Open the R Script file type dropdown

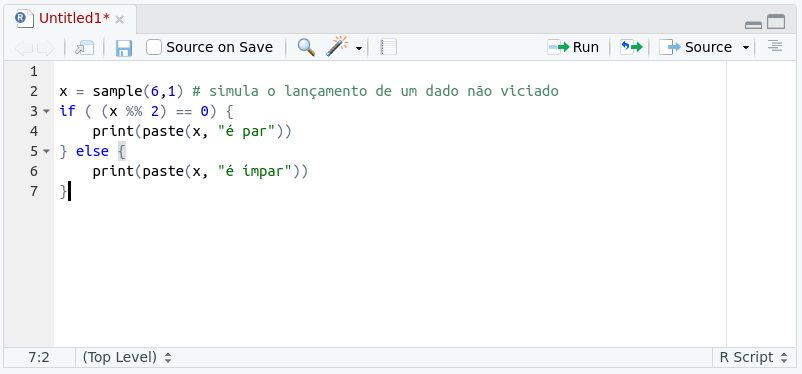754,357
